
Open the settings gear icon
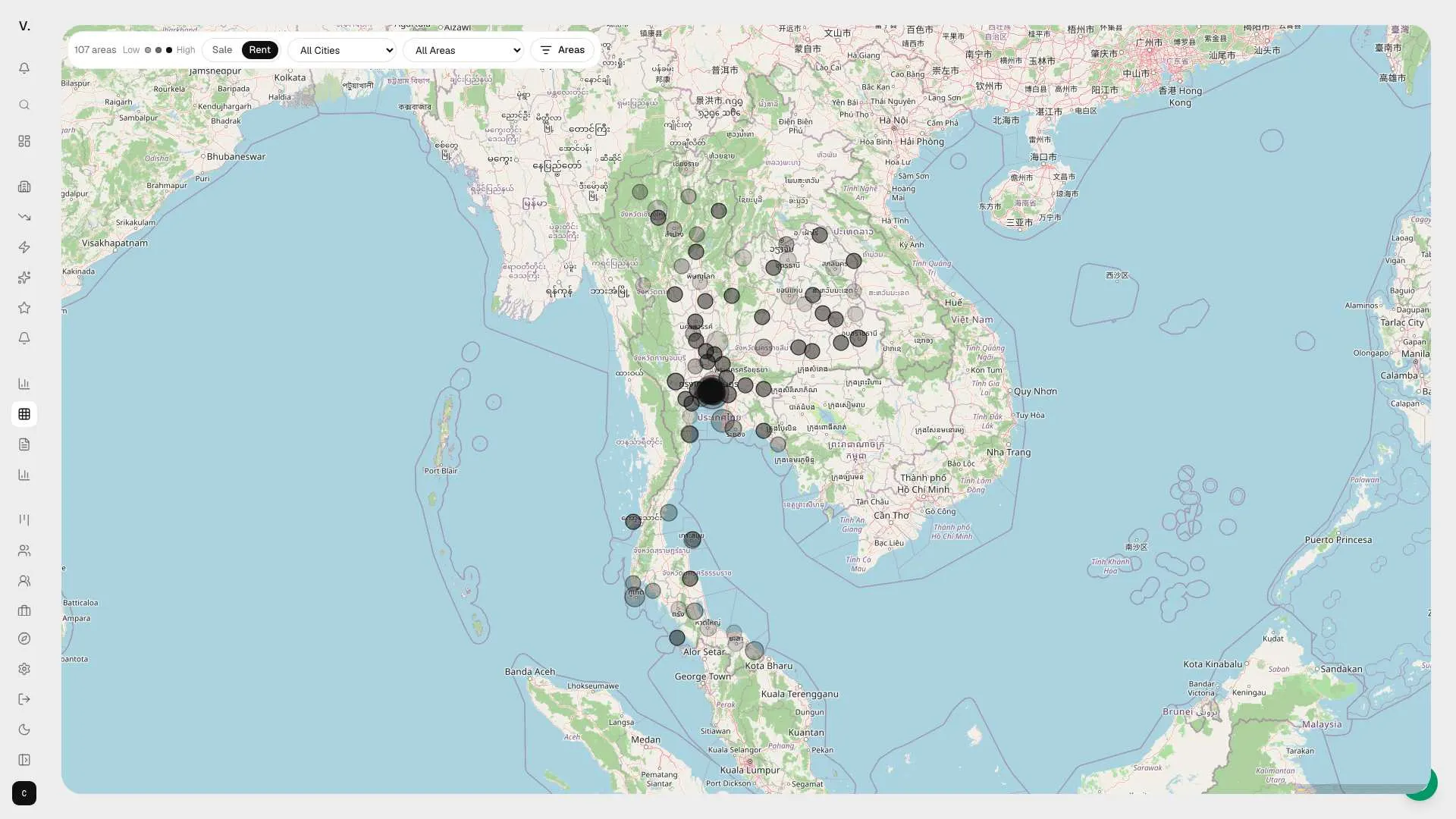click(24, 669)
